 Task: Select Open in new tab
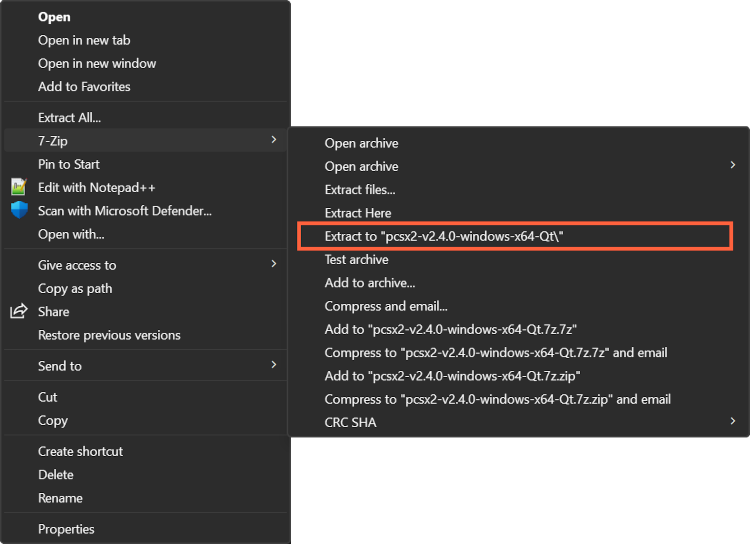click(x=145, y=40)
